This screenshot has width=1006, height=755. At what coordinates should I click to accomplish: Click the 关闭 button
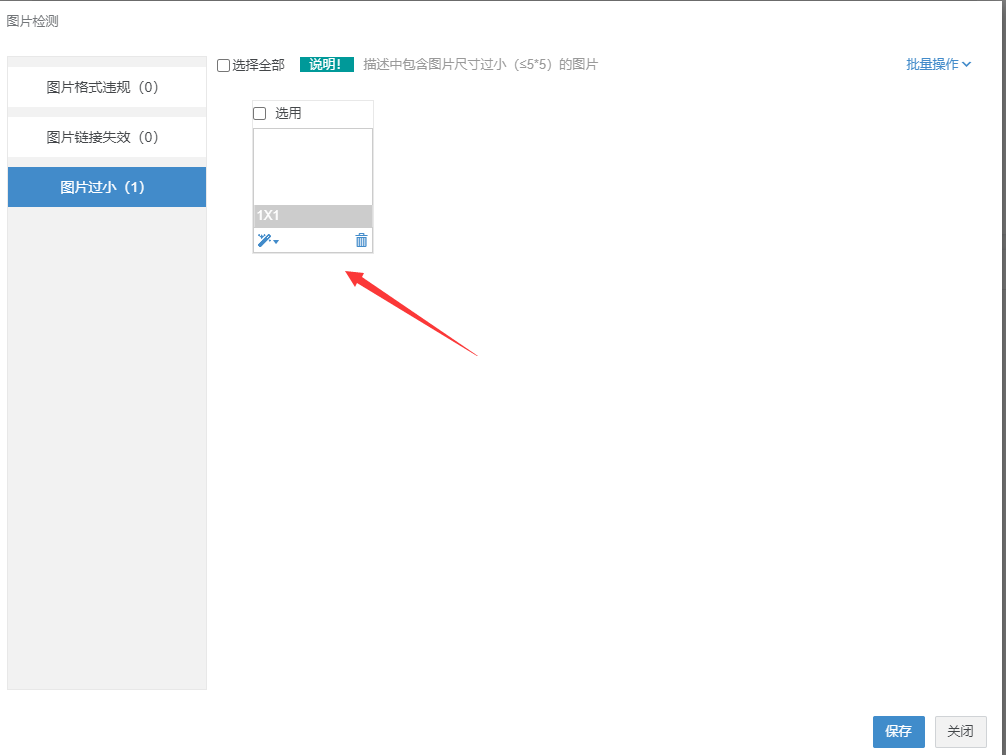tap(960, 731)
